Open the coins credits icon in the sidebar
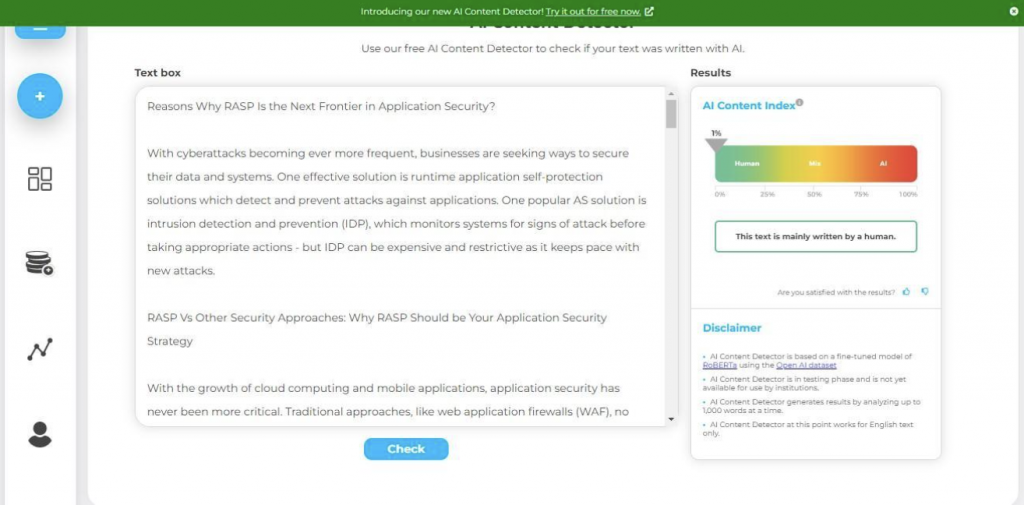The height and width of the screenshot is (505, 1024). coord(40,263)
